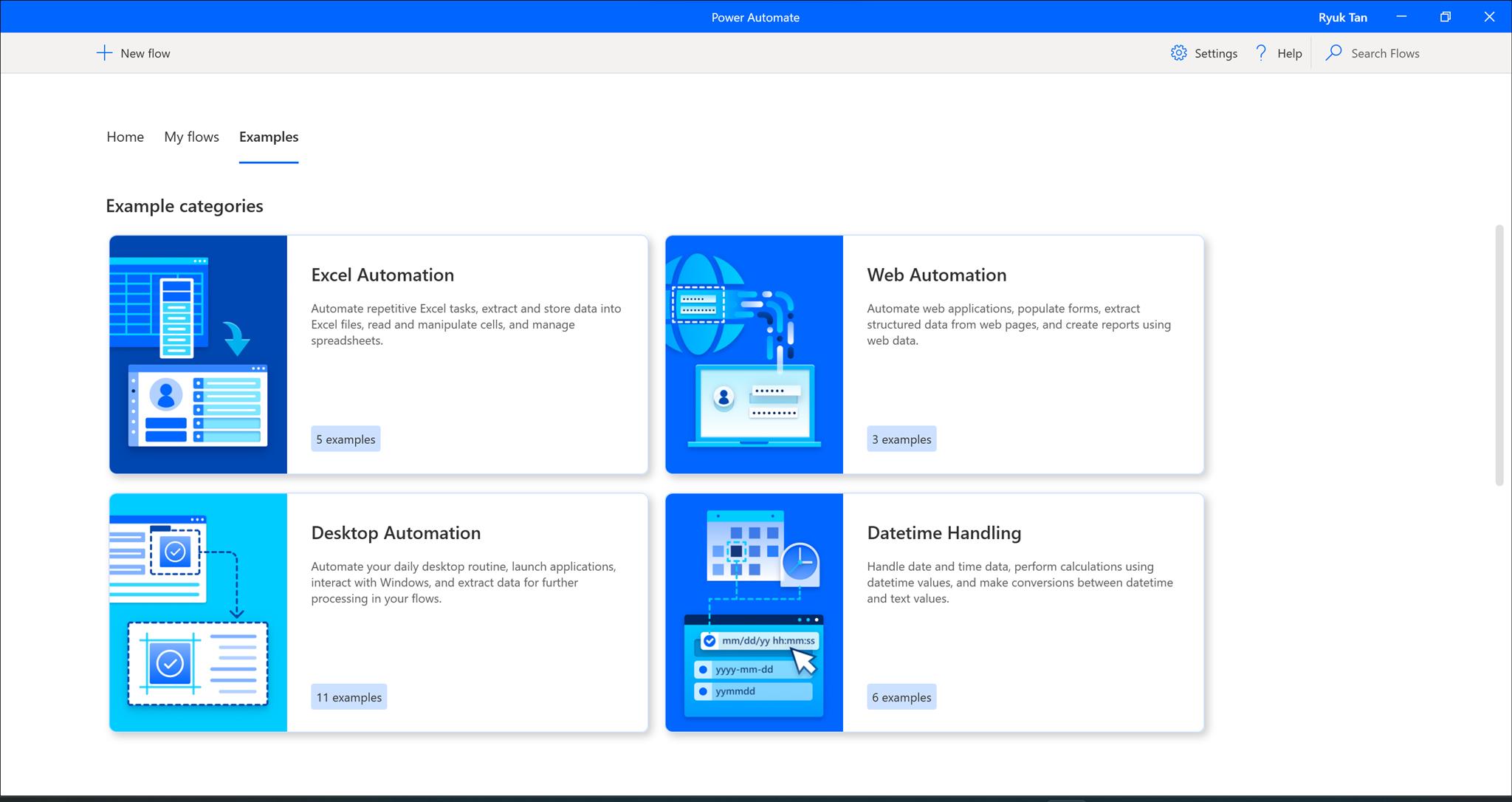This screenshot has width=1512, height=802.
Task: Click the Datetime Handling title
Action: (x=944, y=532)
